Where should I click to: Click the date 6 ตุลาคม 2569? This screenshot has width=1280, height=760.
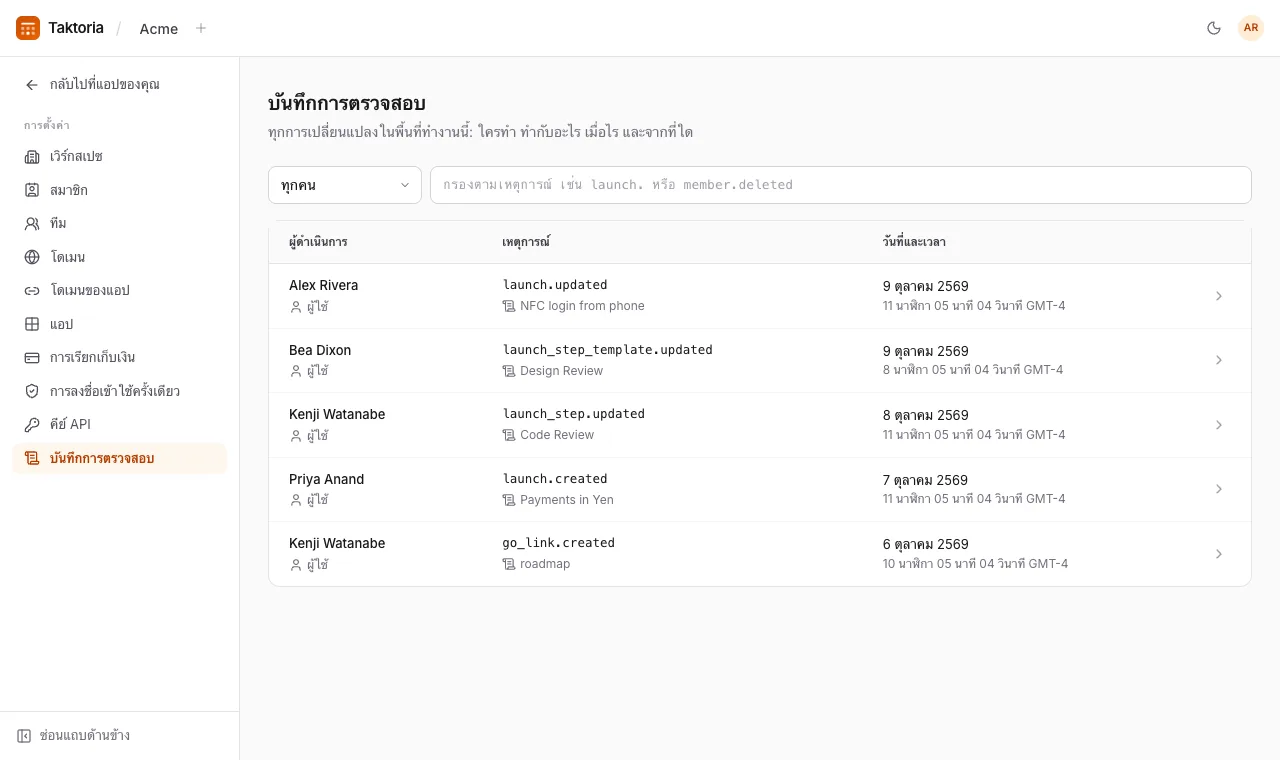[x=926, y=544]
